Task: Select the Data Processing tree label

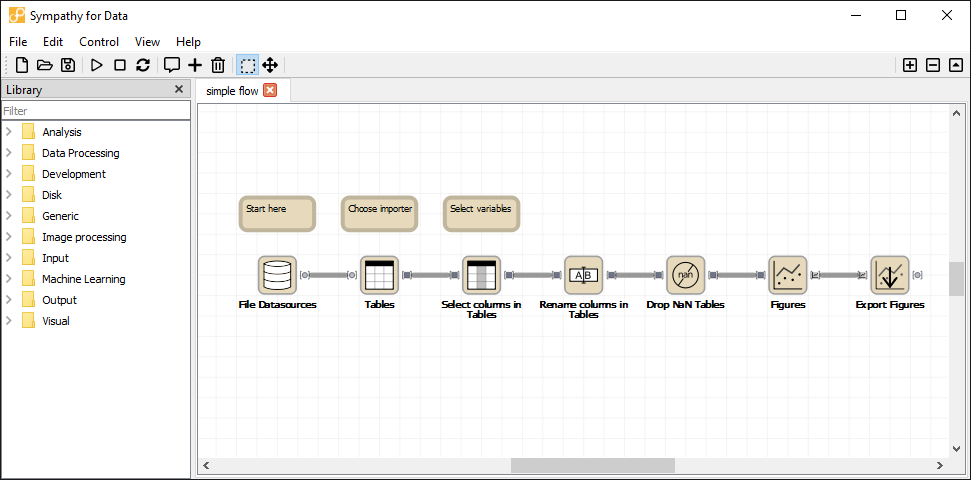Action: pos(81,153)
